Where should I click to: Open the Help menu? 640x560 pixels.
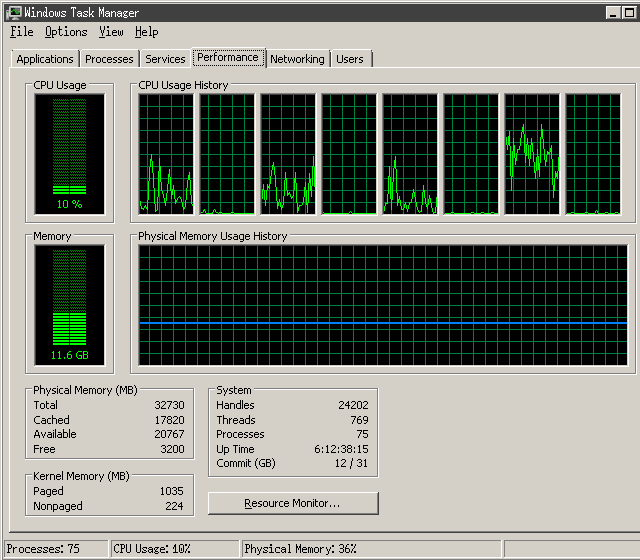pos(147,32)
